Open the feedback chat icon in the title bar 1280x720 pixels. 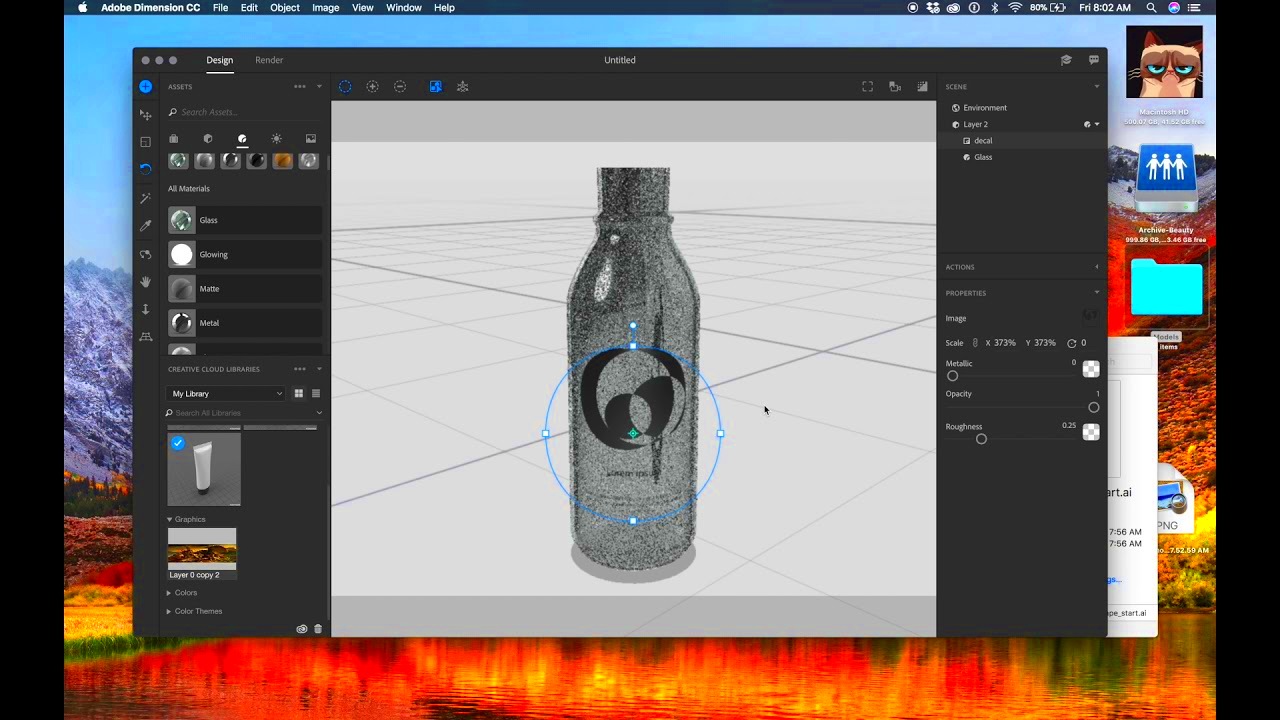[x=1095, y=60]
